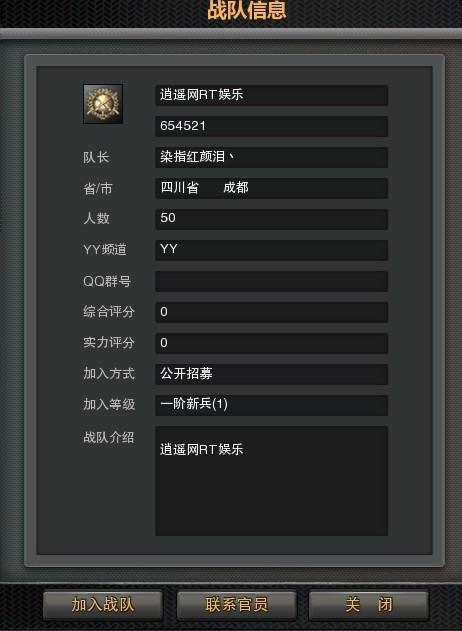Image resolution: width=462 pixels, height=631 pixels.
Task: Click the empty QQ群号 field
Action: point(272,281)
